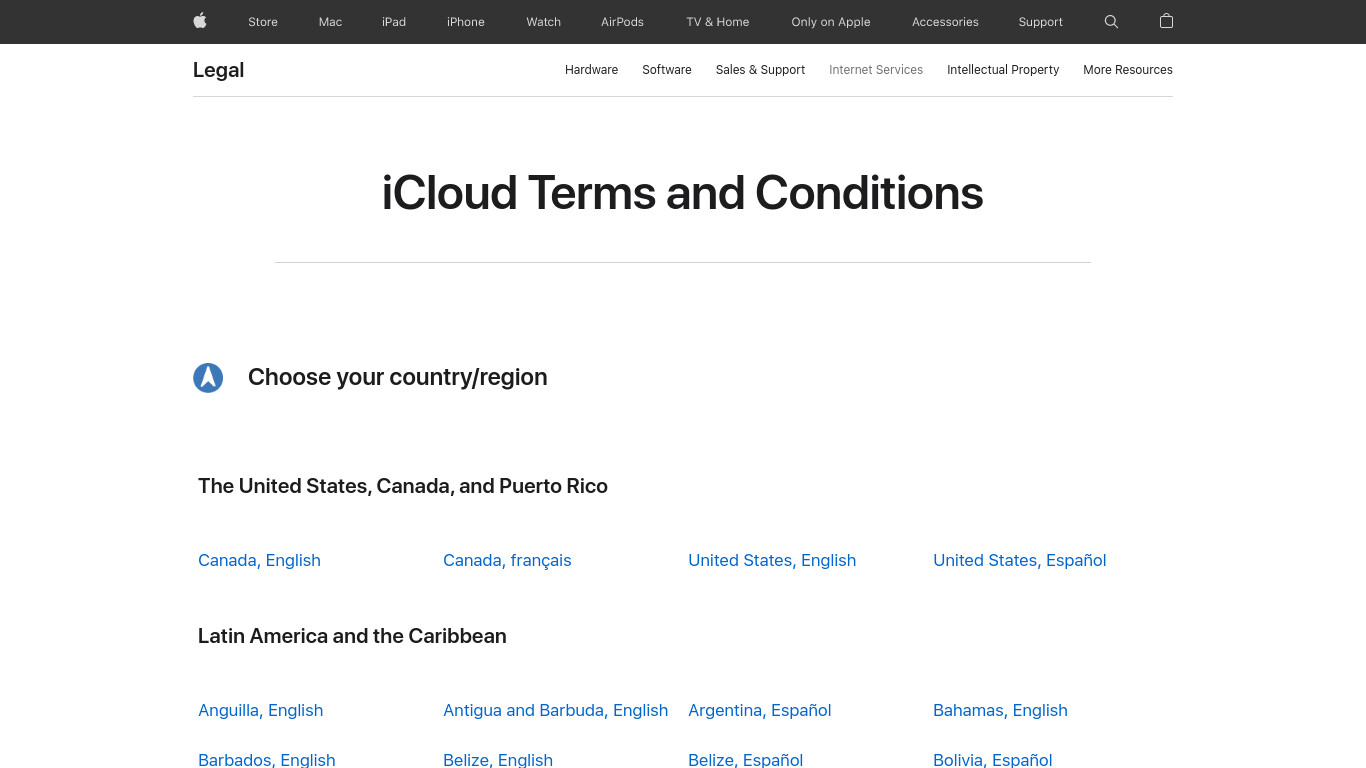Go to the Legal home link
1366x768 pixels.
[218, 70]
